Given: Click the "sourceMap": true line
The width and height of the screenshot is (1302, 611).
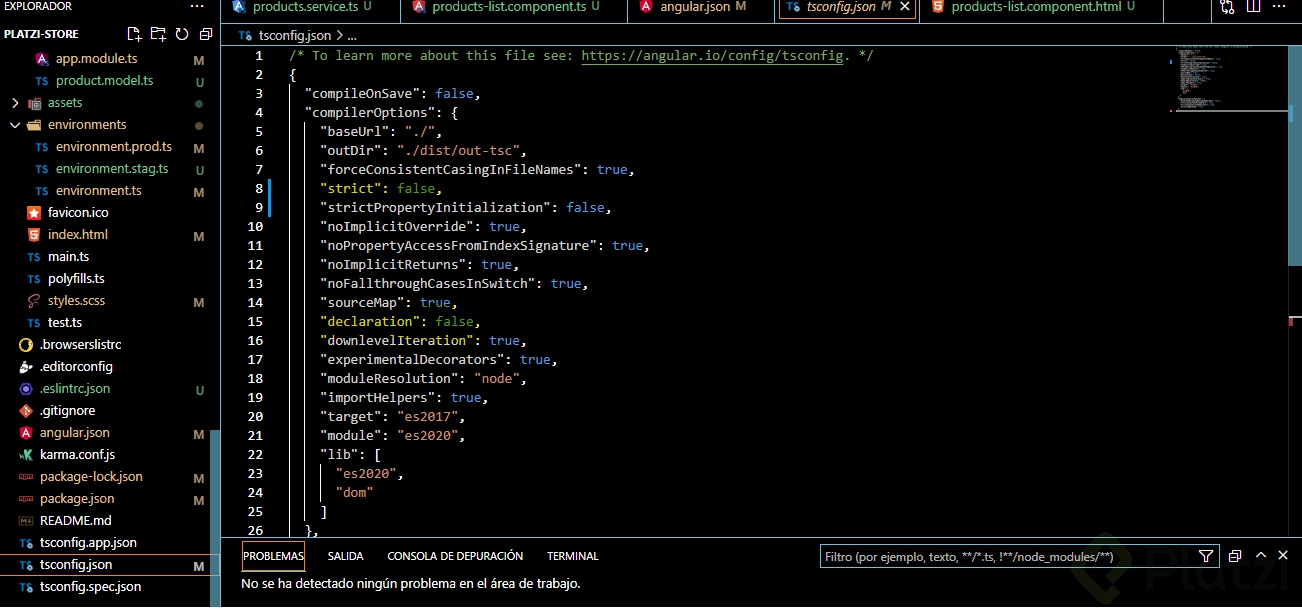Looking at the screenshot, I should tap(388, 303).
